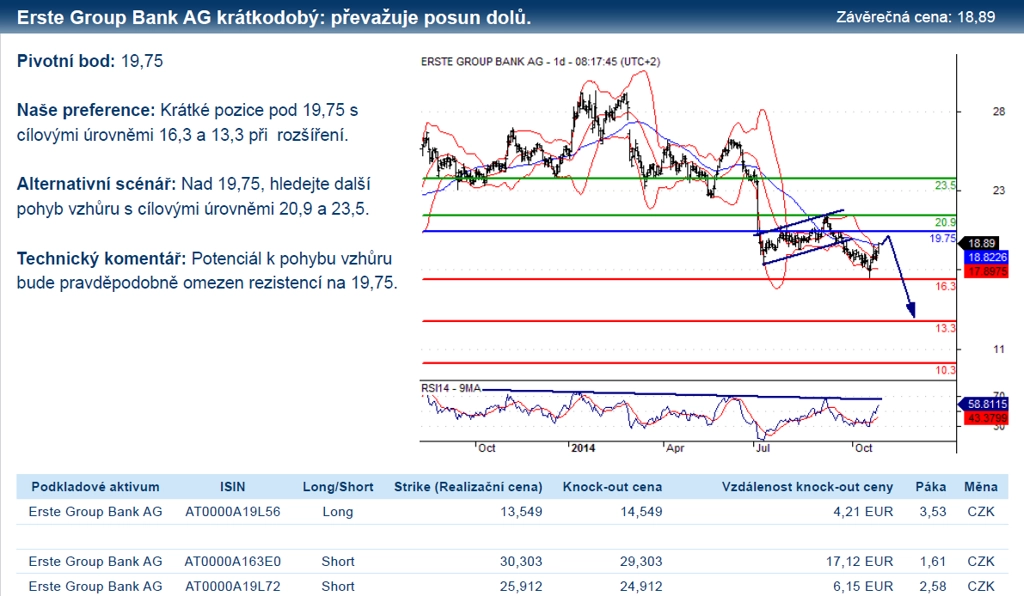The width and height of the screenshot is (1024, 596).
Task: Click the 'Naše preference:' heading
Action: pyautogui.click(x=86, y=110)
